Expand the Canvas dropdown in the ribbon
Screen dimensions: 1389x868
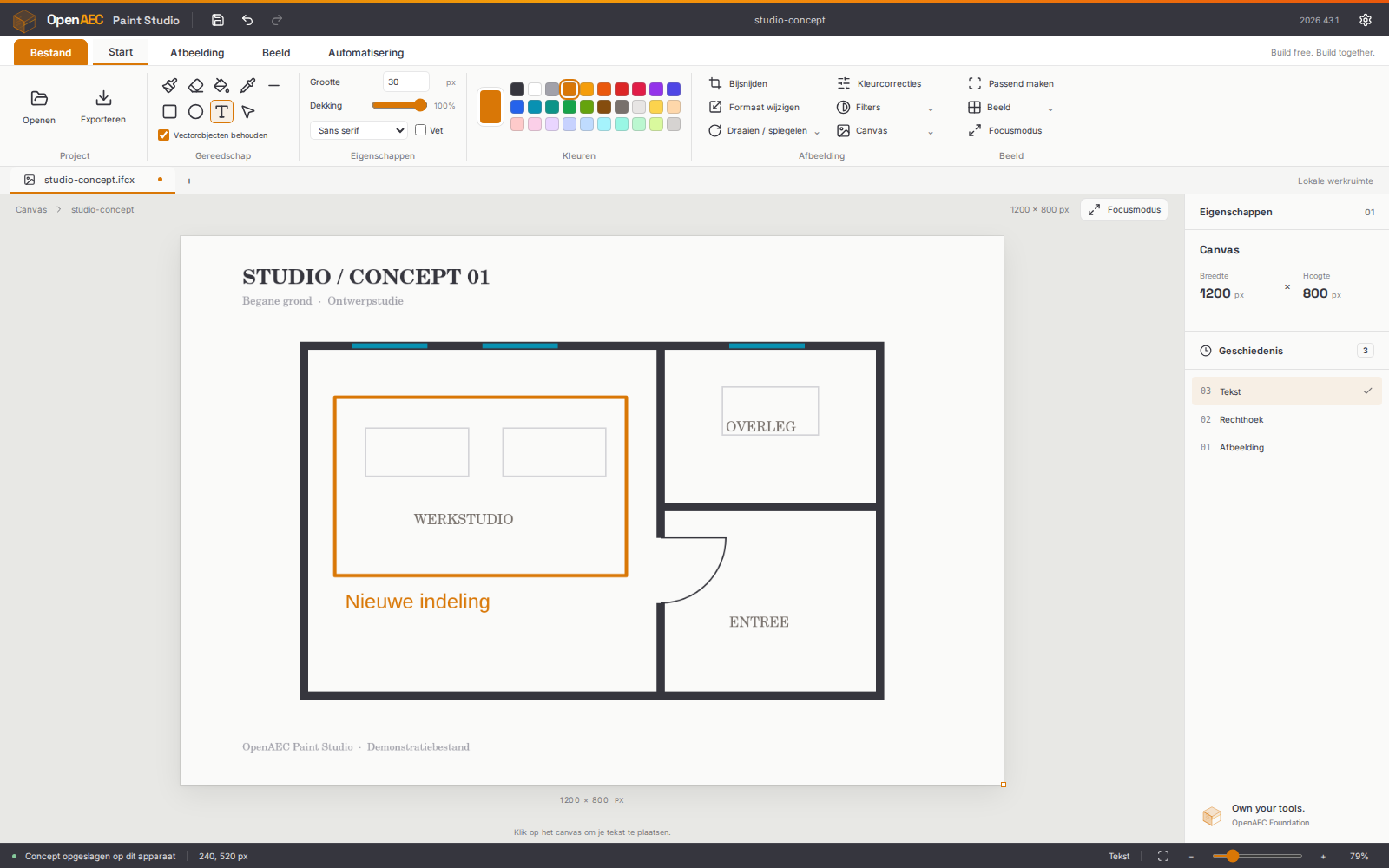pyautogui.click(x=885, y=131)
